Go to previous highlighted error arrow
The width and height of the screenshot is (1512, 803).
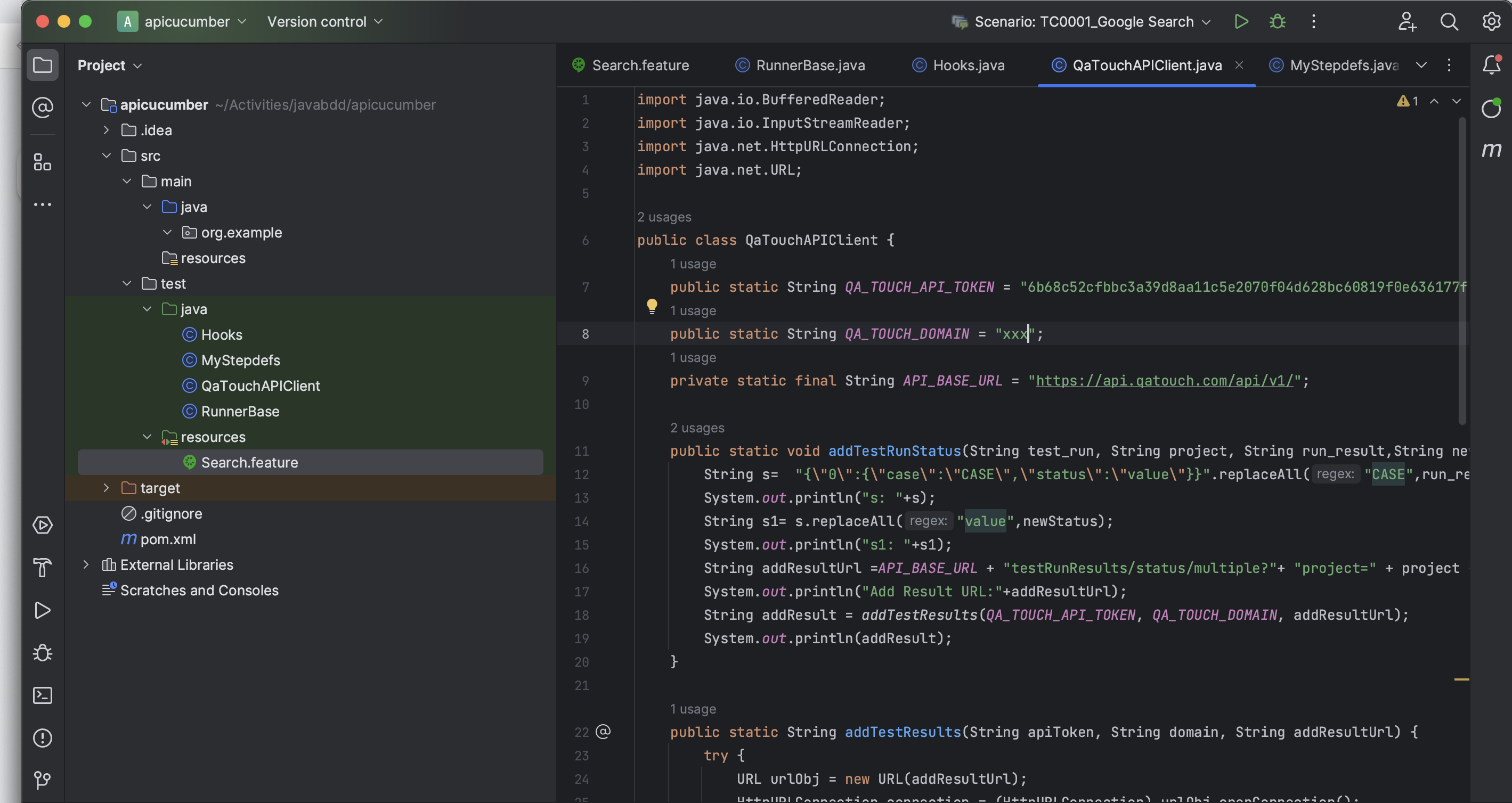point(1434,101)
